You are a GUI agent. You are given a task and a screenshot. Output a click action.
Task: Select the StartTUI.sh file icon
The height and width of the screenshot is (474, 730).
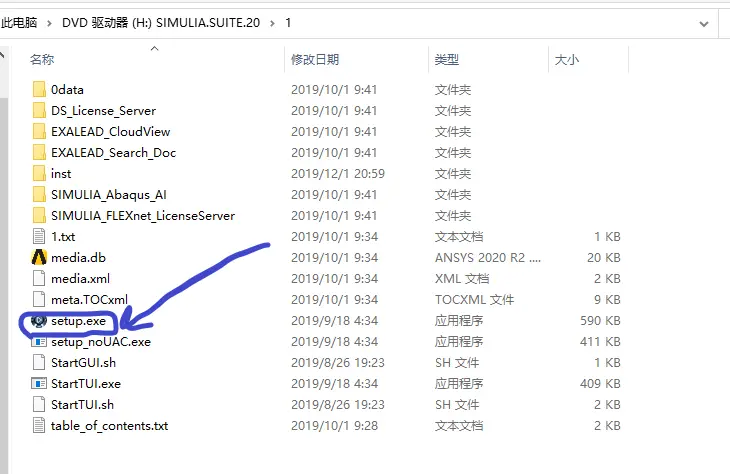(39, 404)
